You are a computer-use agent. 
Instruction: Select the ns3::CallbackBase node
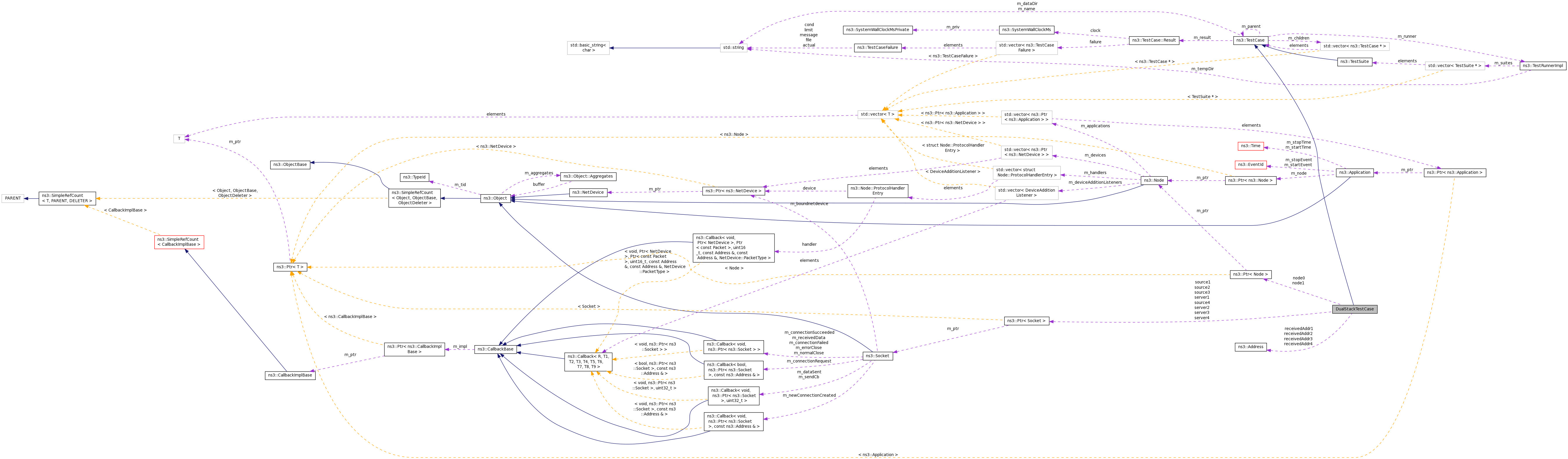click(495, 349)
